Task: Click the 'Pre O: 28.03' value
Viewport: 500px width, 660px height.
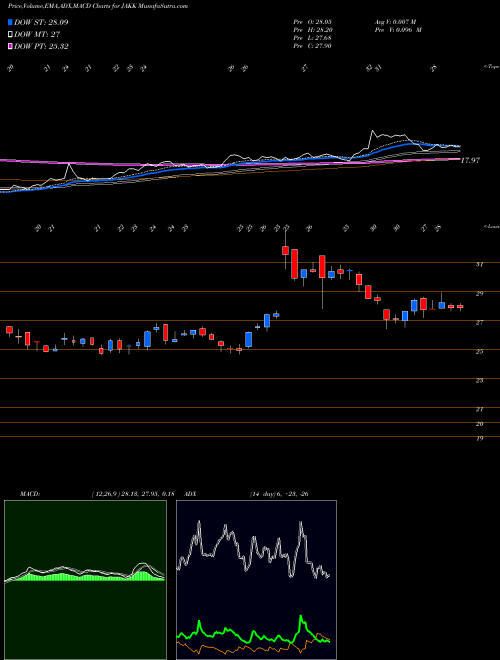Action: (x=312, y=22)
